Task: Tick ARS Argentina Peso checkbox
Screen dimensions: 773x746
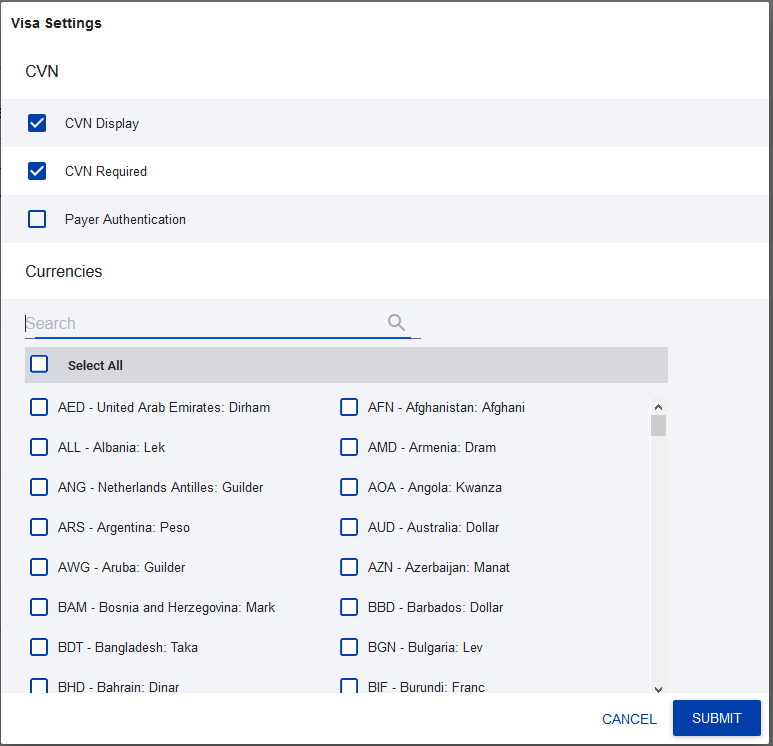Action: point(39,527)
